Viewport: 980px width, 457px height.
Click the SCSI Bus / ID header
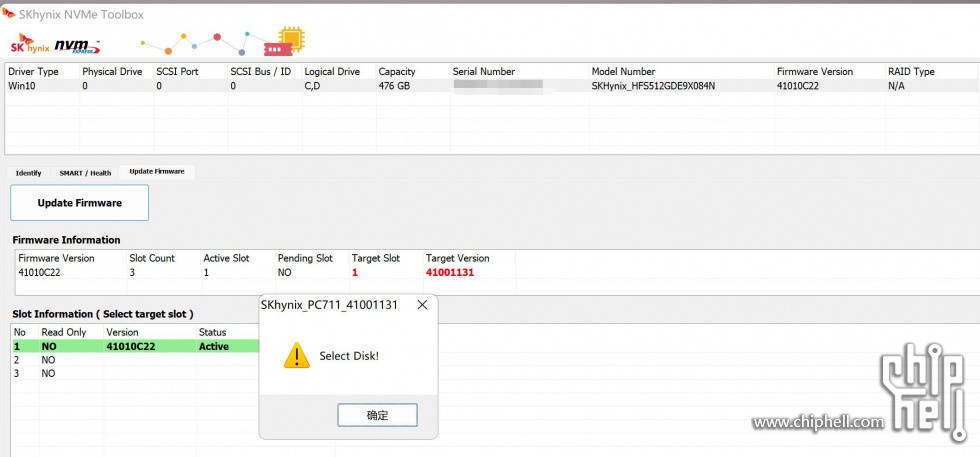coord(261,71)
